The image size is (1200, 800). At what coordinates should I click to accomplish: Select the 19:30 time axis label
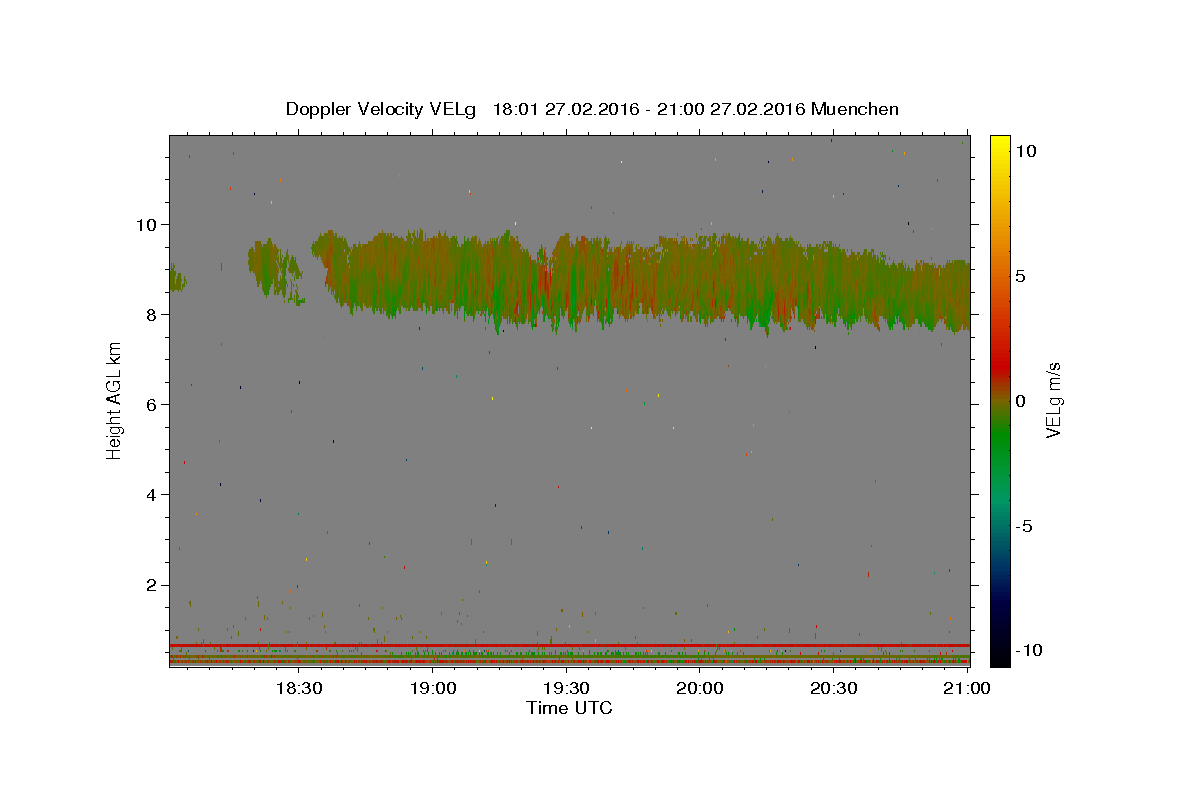click(x=567, y=688)
